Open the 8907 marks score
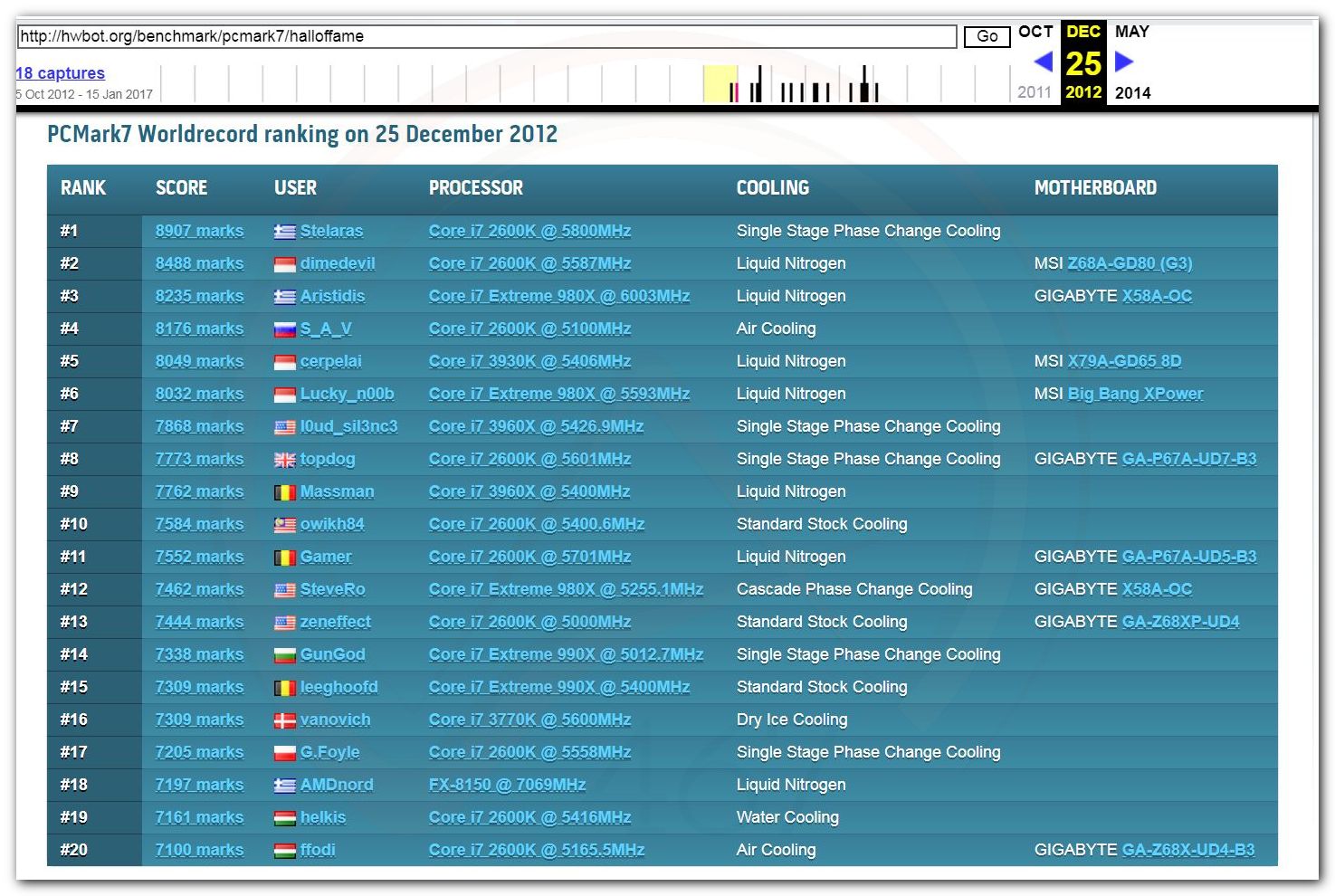This screenshot has height=896, width=1335. coord(199,231)
